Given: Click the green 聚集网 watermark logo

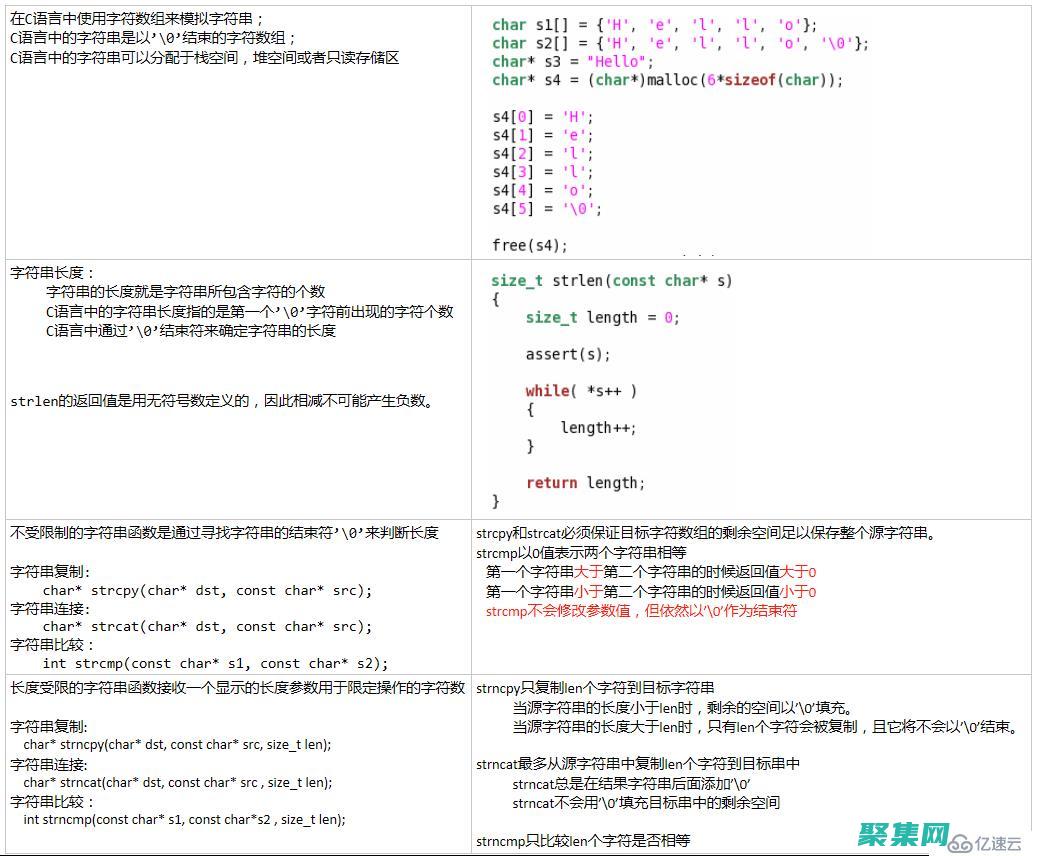Looking at the screenshot, I should [901, 836].
